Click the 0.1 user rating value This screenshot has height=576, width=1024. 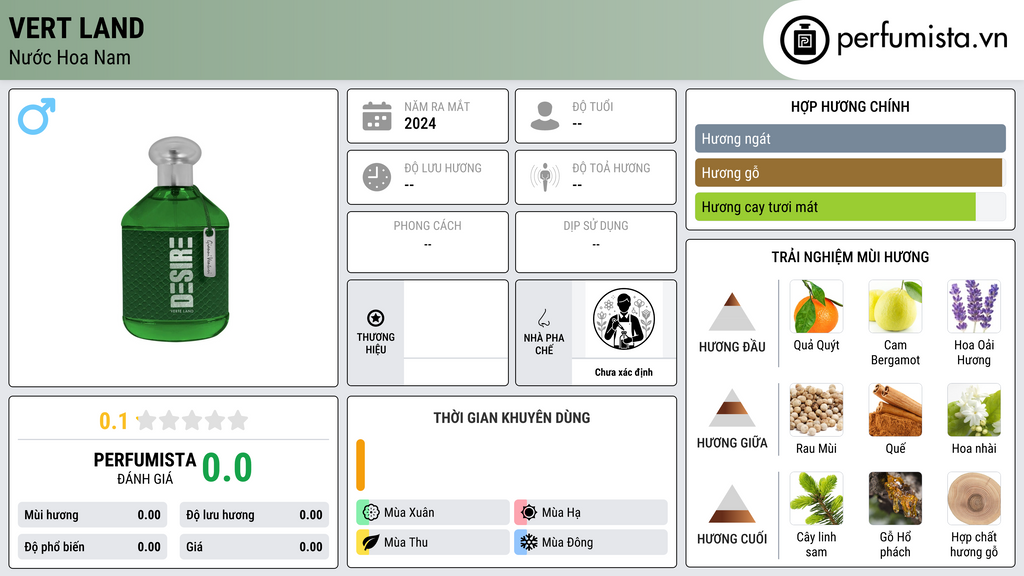(114, 421)
